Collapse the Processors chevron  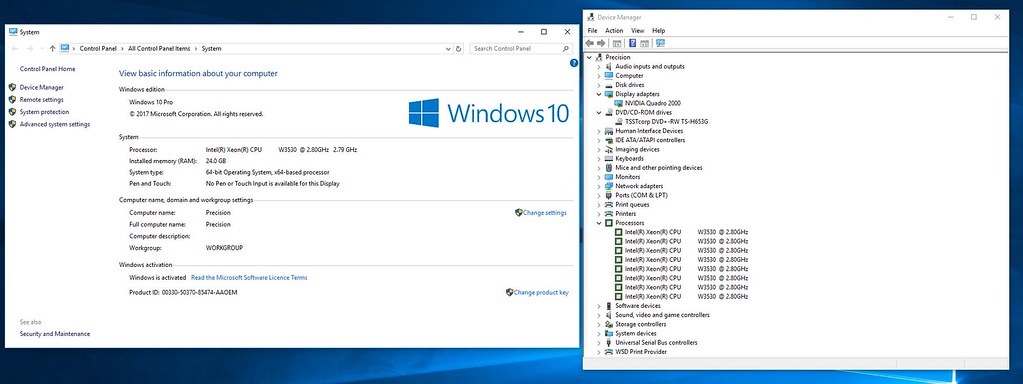click(x=599, y=223)
